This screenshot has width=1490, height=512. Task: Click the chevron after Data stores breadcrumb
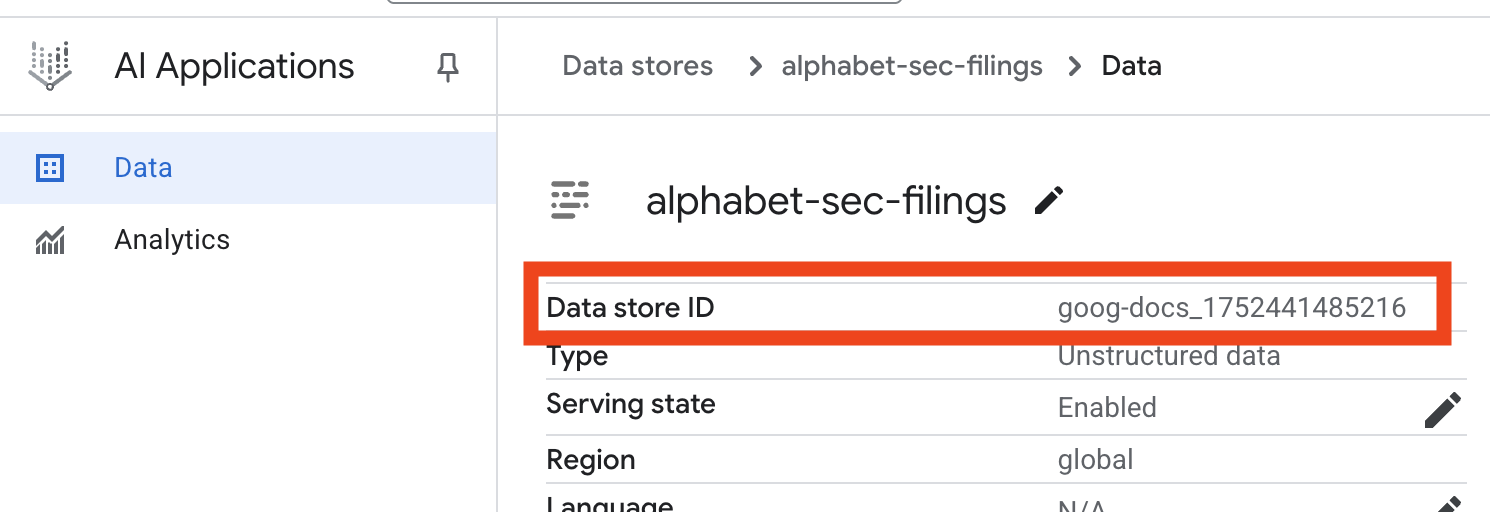756,67
